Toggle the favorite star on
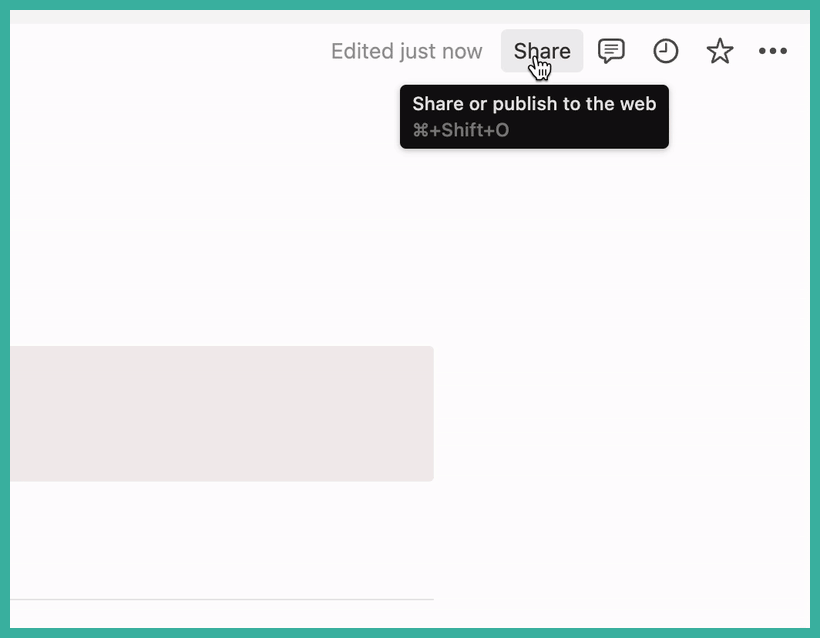Viewport: 820px width, 638px height. point(720,51)
